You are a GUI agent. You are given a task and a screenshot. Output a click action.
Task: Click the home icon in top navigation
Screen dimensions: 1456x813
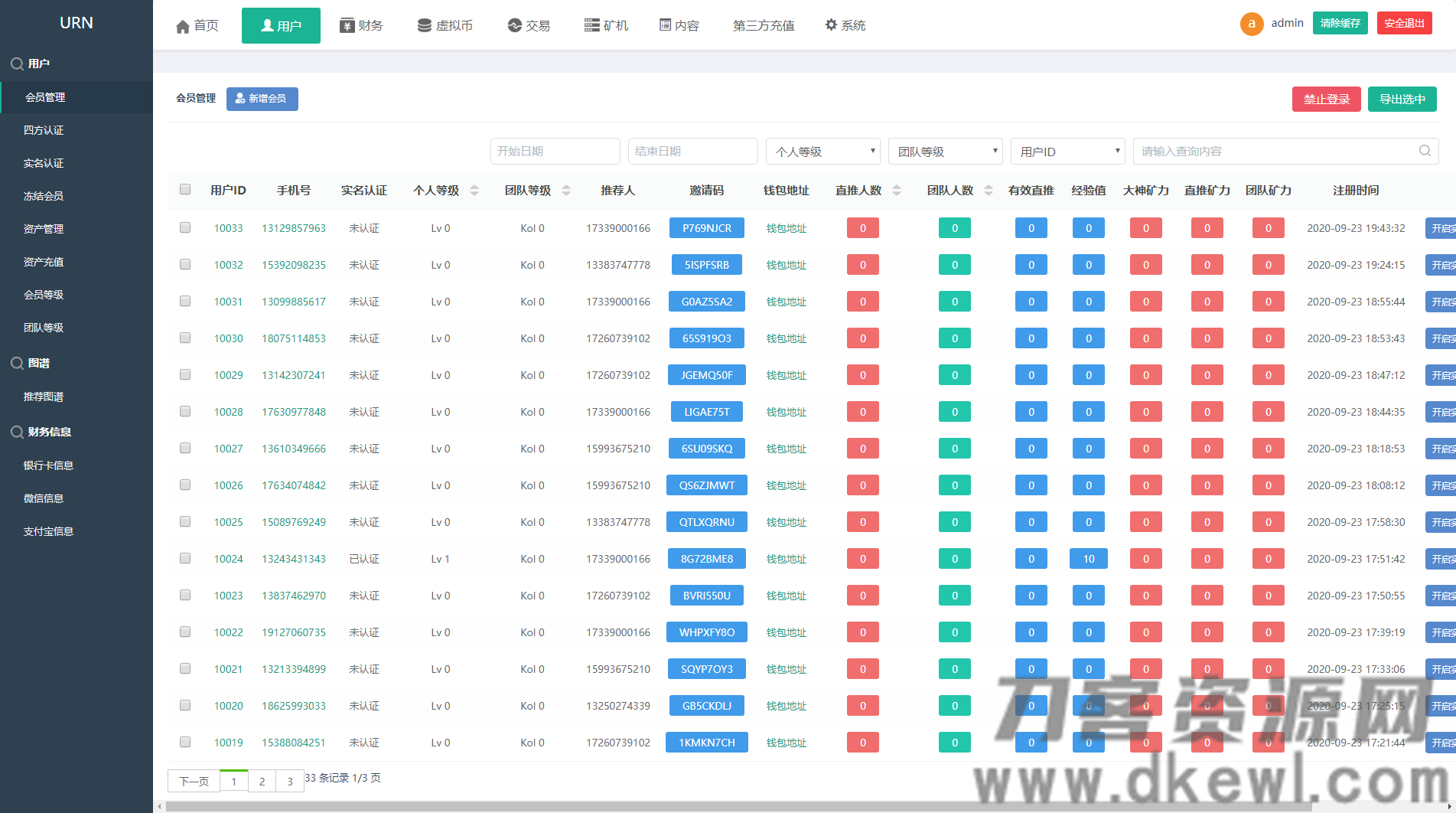tap(183, 26)
